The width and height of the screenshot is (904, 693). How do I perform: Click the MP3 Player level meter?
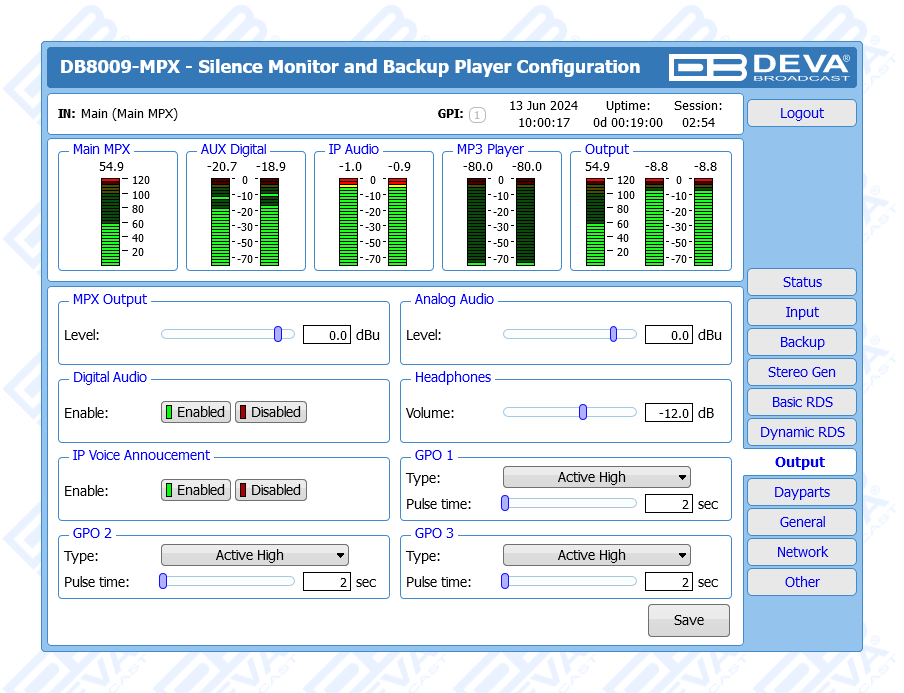[x=500, y=221]
